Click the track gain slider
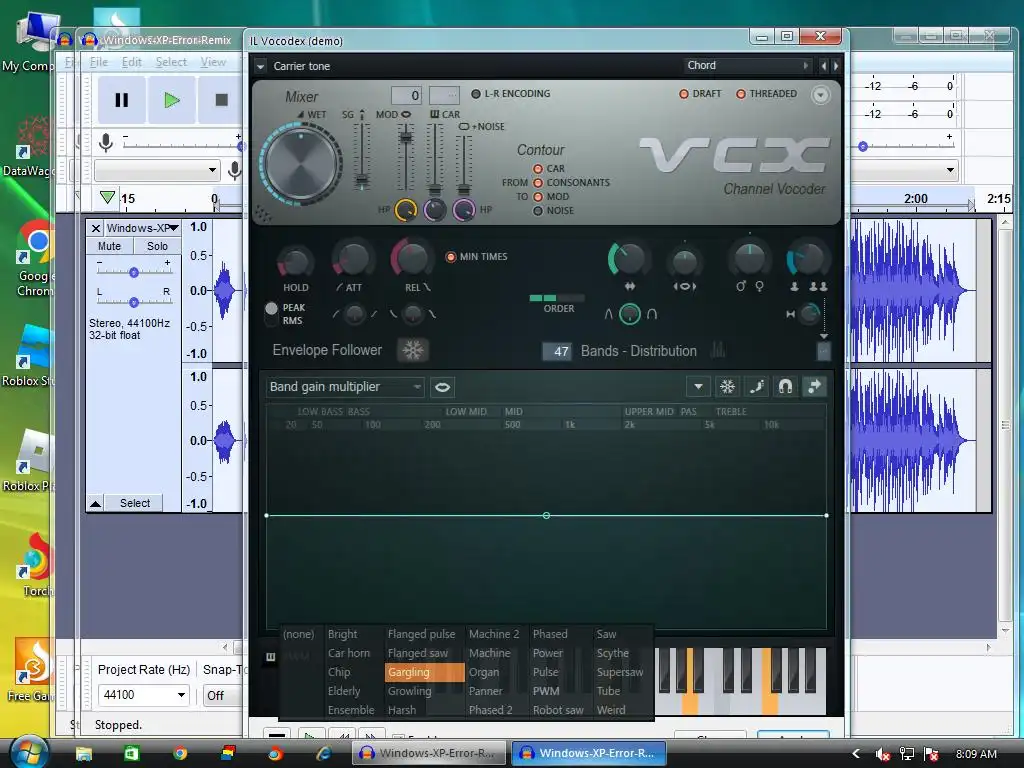This screenshot has height=768, width=1024. pyautogui.click(x=134, y=272)
